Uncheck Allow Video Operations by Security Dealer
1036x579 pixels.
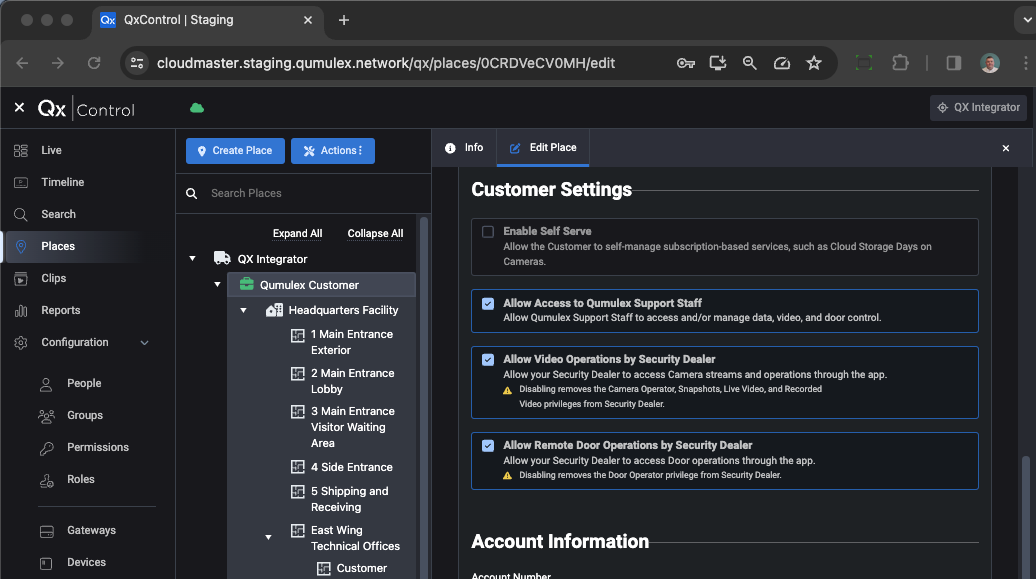click(487, 360)
